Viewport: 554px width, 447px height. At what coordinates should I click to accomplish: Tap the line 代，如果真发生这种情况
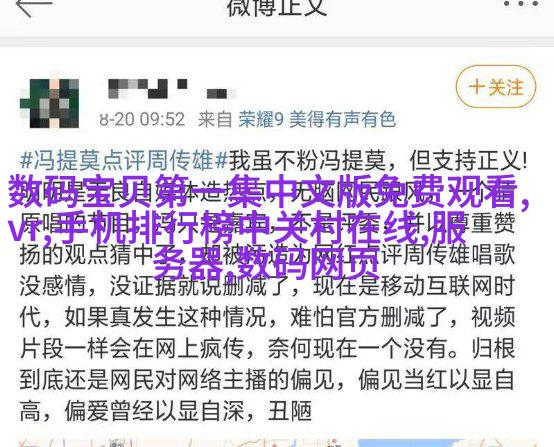point(267,317)
